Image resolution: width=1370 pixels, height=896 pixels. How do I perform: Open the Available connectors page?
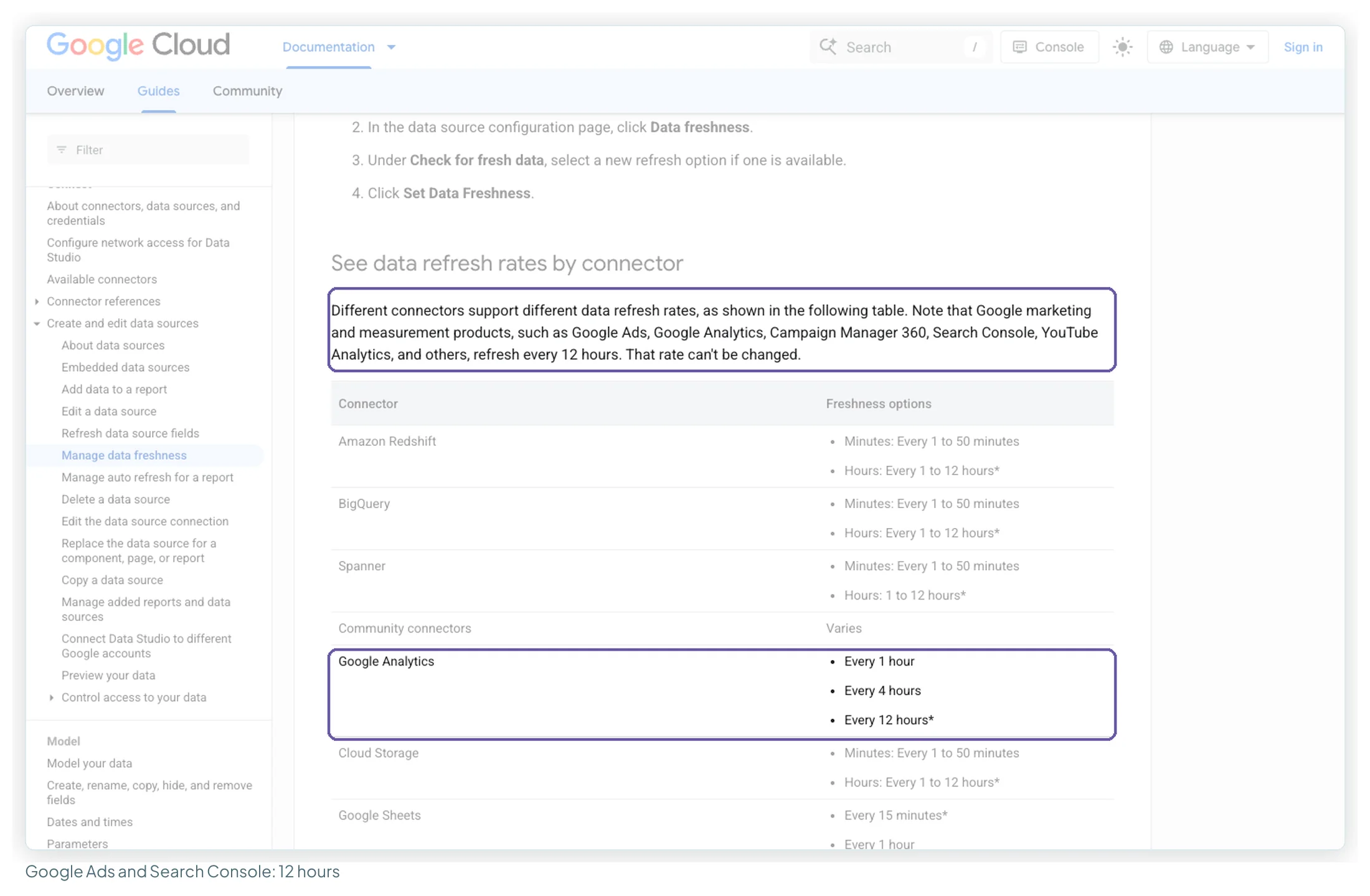[x=102, y=279]
